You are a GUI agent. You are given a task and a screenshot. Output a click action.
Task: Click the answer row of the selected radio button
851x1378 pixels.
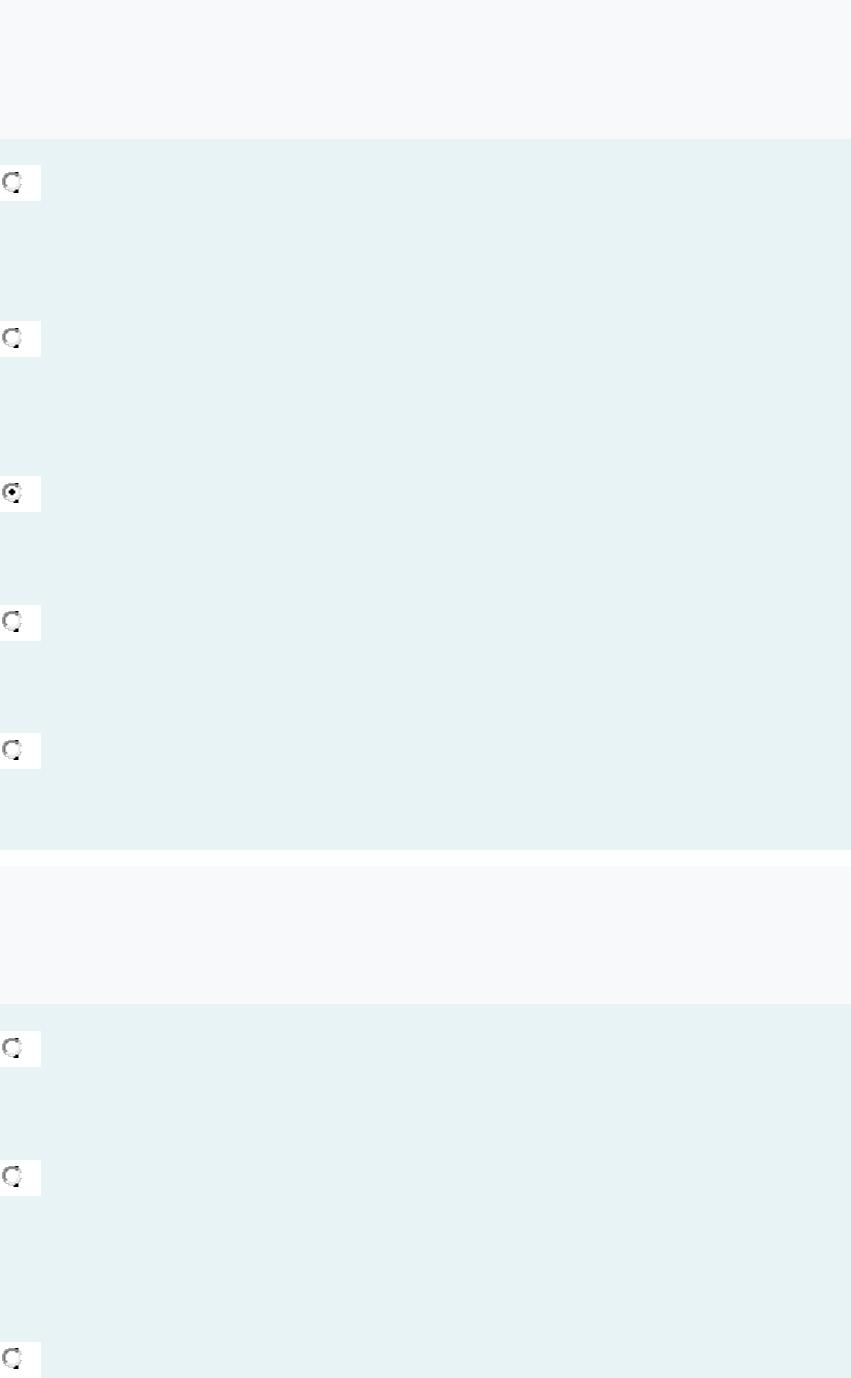pos(446,527)
